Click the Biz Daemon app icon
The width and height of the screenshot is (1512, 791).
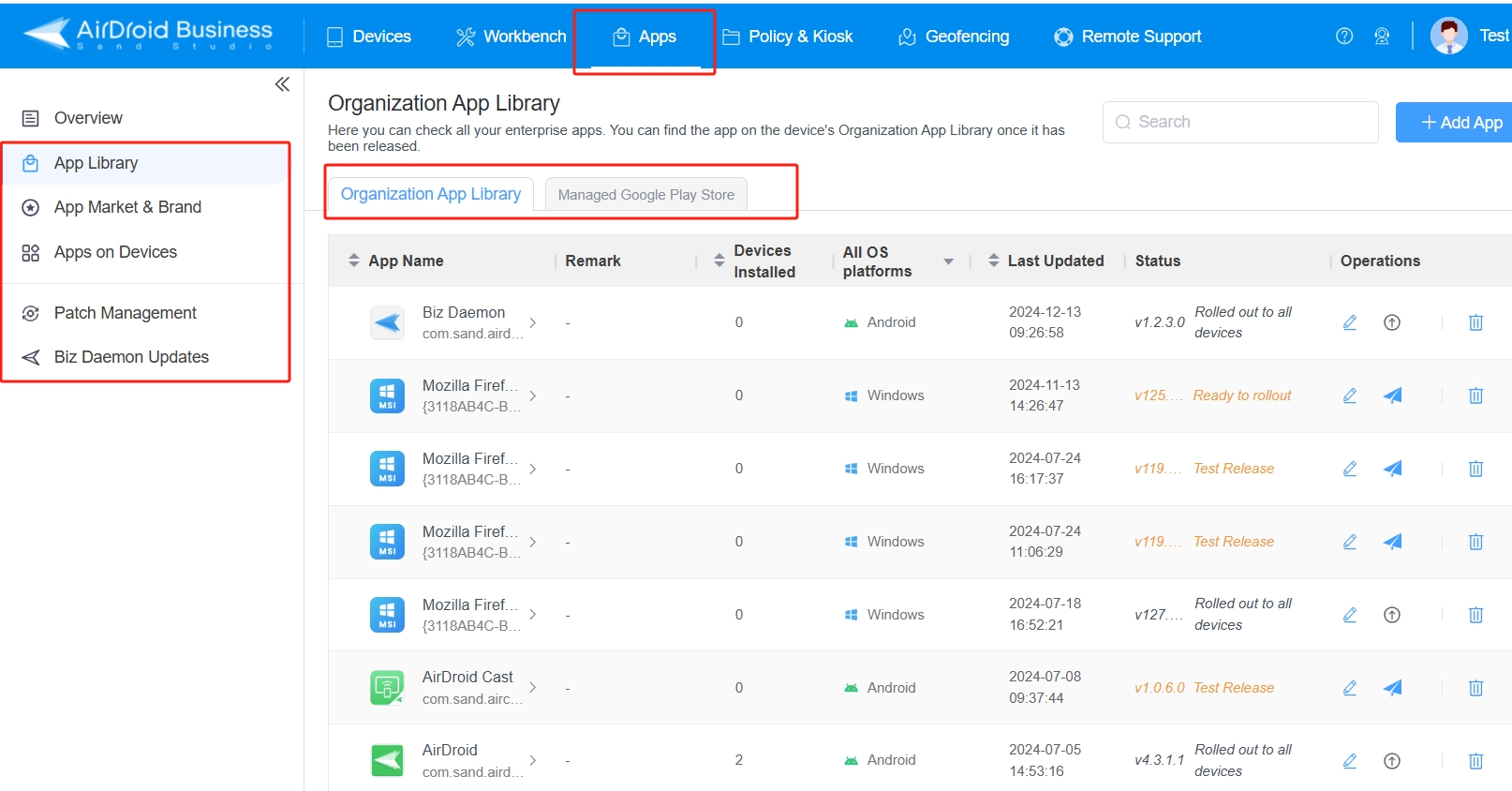point(387,323)
